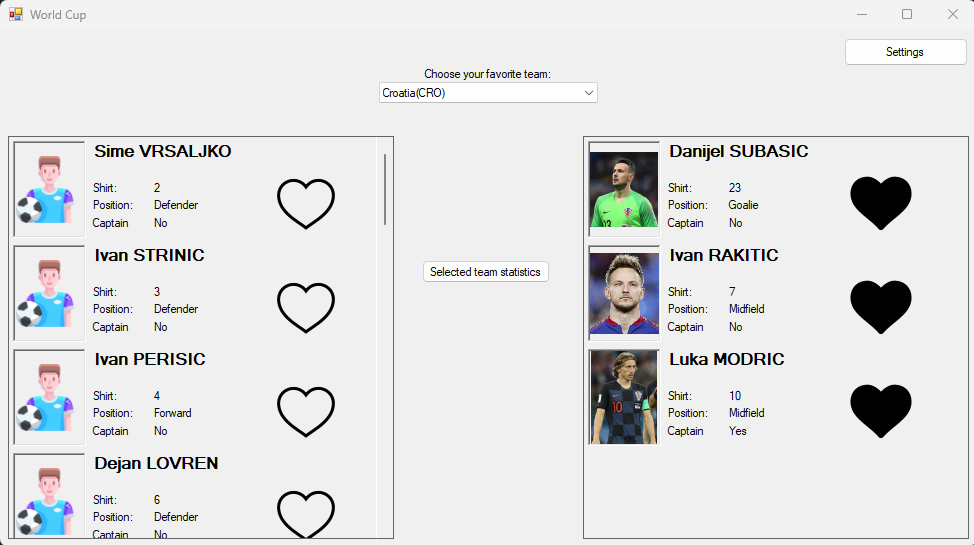Expand the favorite team dropdown arrow
This screenshot has height=545, width=974.
point(588,93)
